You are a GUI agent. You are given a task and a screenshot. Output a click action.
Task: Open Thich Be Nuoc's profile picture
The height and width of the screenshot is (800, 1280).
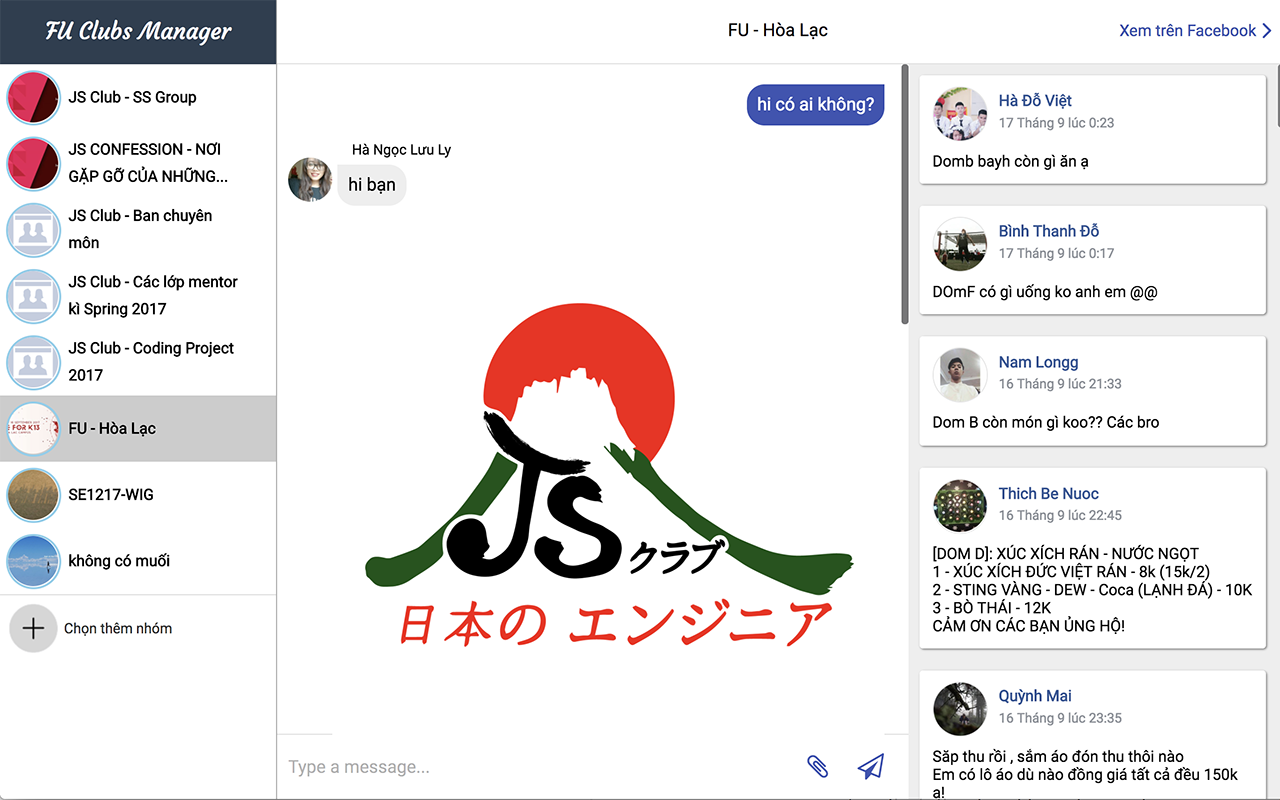(960, 506)
